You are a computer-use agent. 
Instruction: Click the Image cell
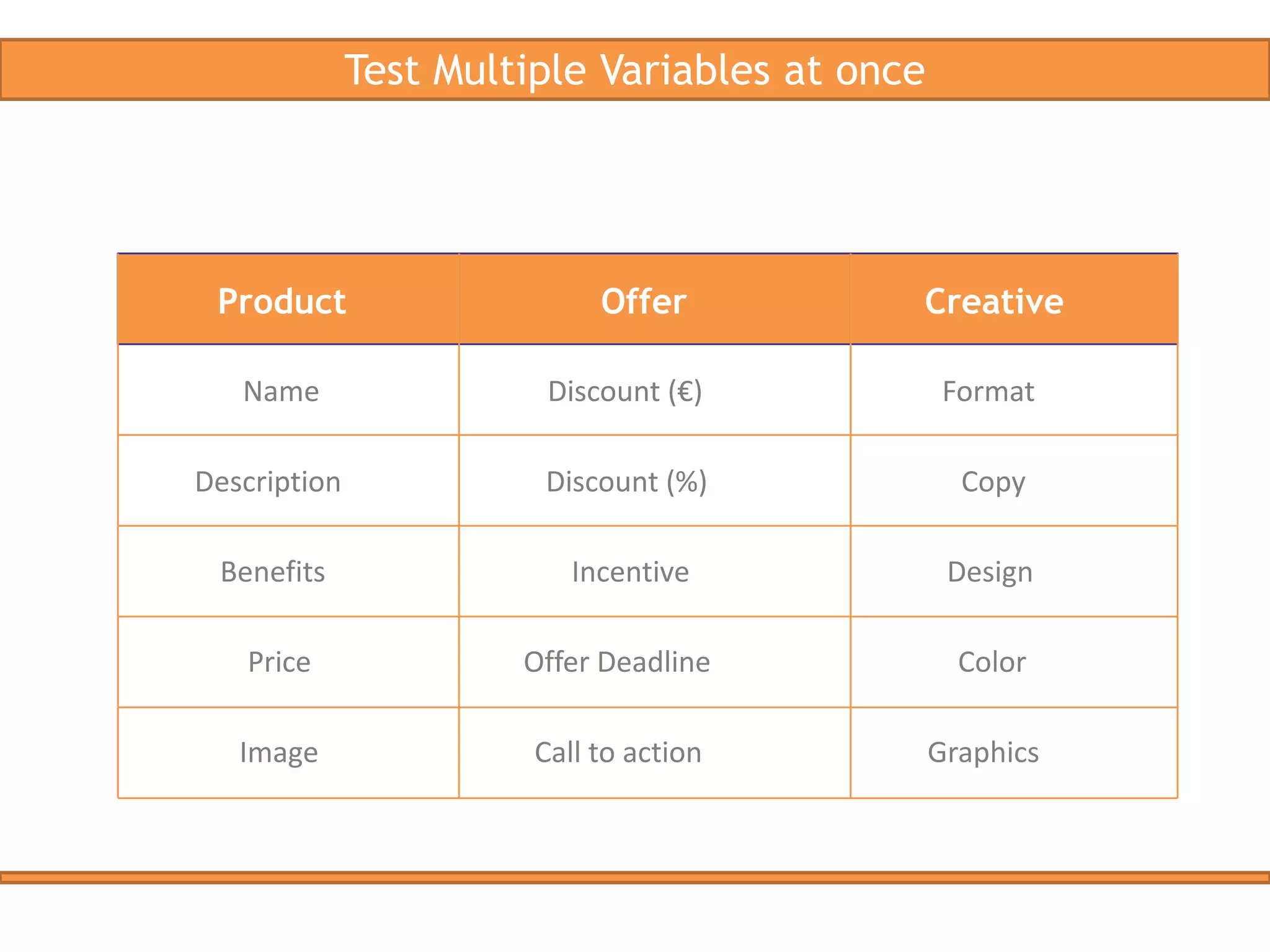(x=279, y=752)
